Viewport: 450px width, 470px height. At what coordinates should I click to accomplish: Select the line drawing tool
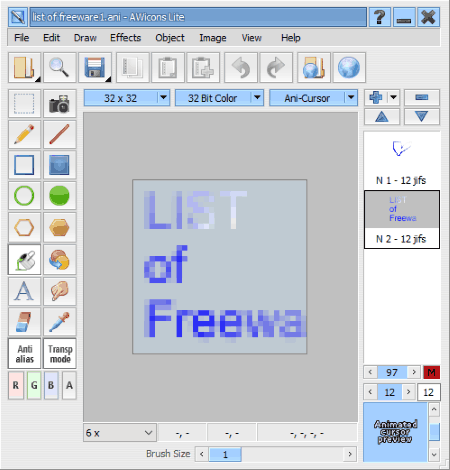pyautogui.click(x=60, y=134)
